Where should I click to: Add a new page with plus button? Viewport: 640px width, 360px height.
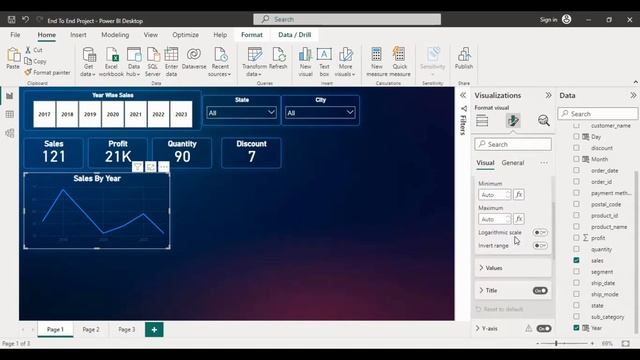pos(154,330)
